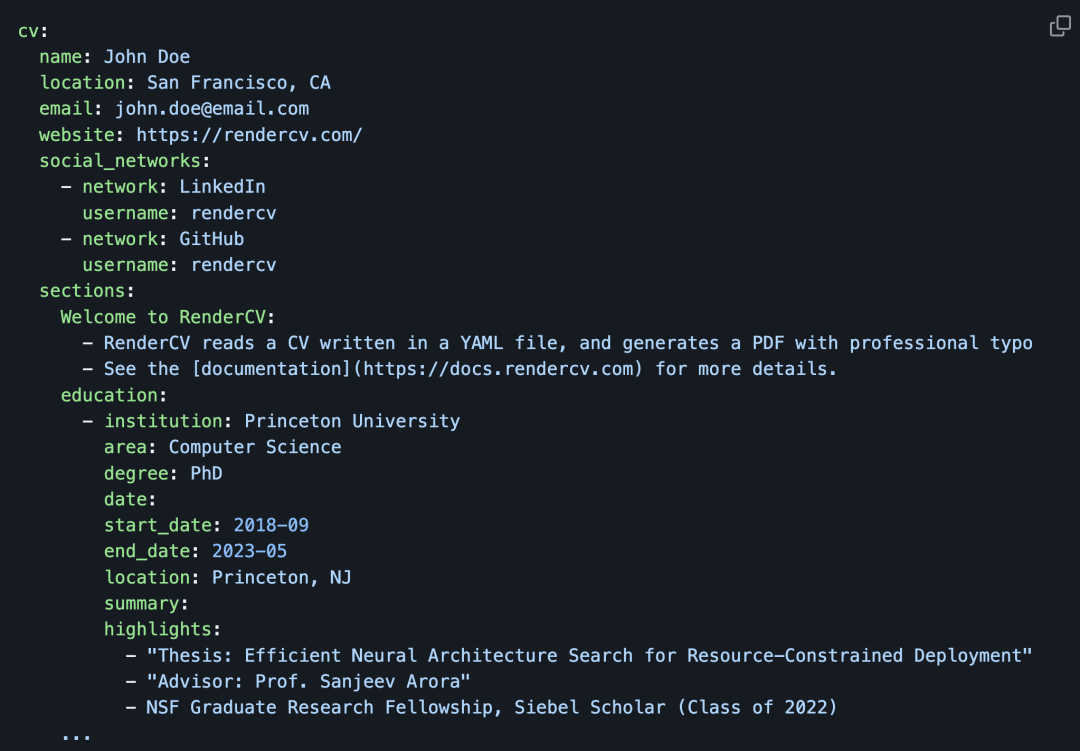Click the LinkedIn network value
The image size is (1080, 751).
pos(222,187)
